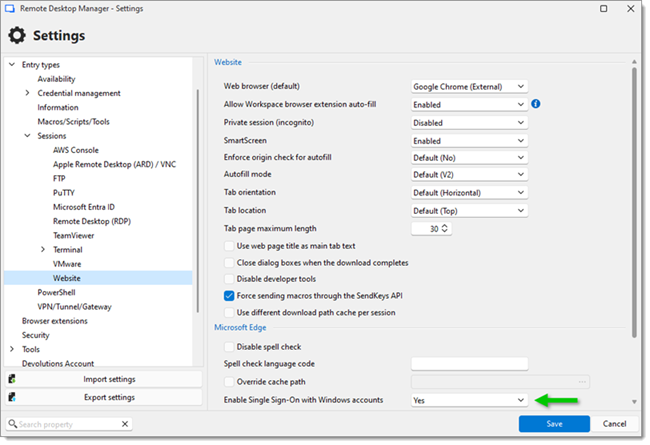Viewport: 650px width, 445px height.
Task: Toggle Override cache path checkbox
Action: 229,382
